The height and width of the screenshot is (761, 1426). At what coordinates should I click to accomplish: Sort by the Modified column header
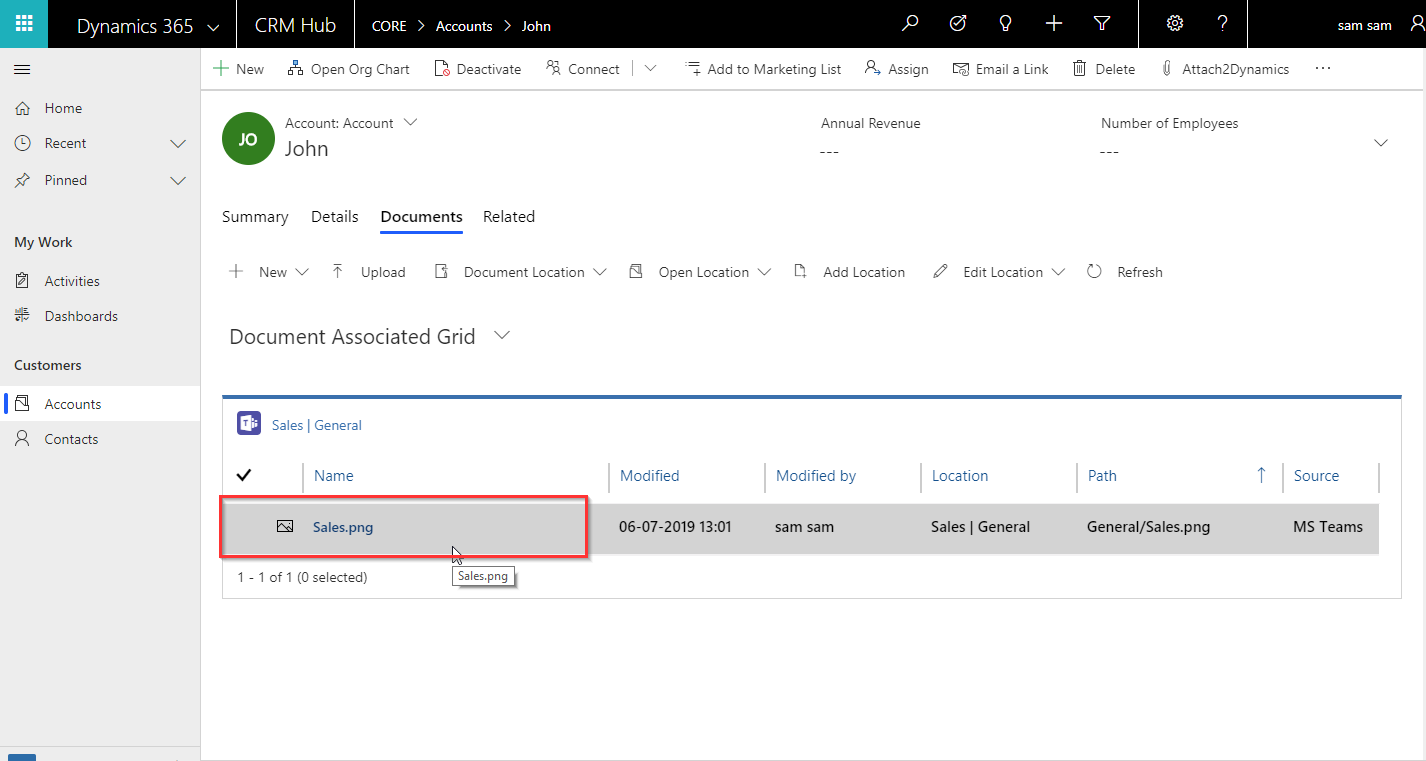pyautogui.click(x=650, y=476)
